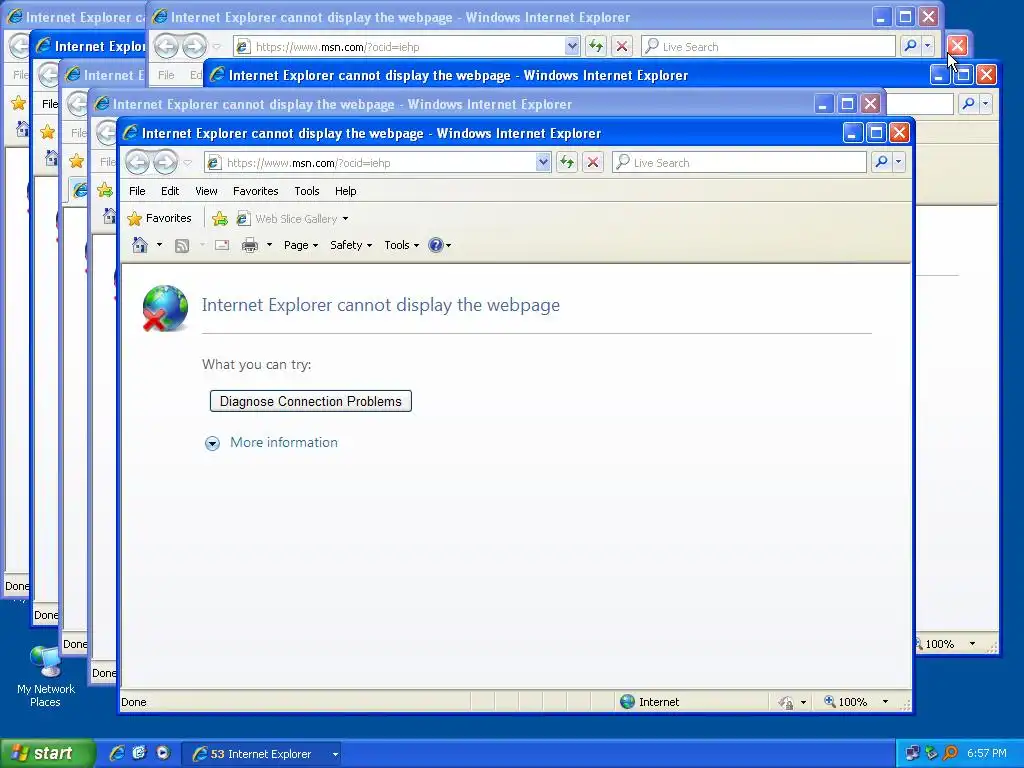Open Safety dropdown menu

tap(351, 245)
